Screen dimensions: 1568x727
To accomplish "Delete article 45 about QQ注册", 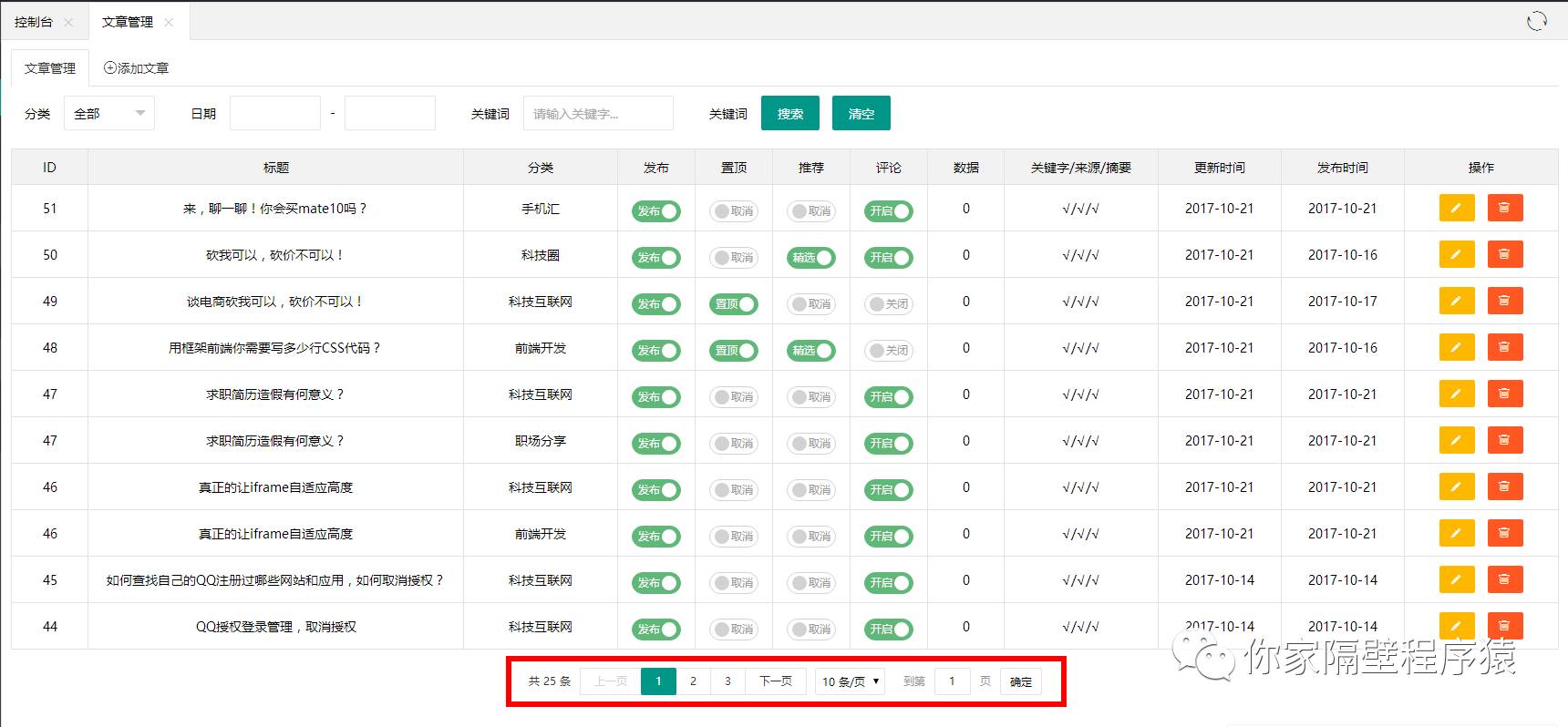I will tap(1505, 579).
